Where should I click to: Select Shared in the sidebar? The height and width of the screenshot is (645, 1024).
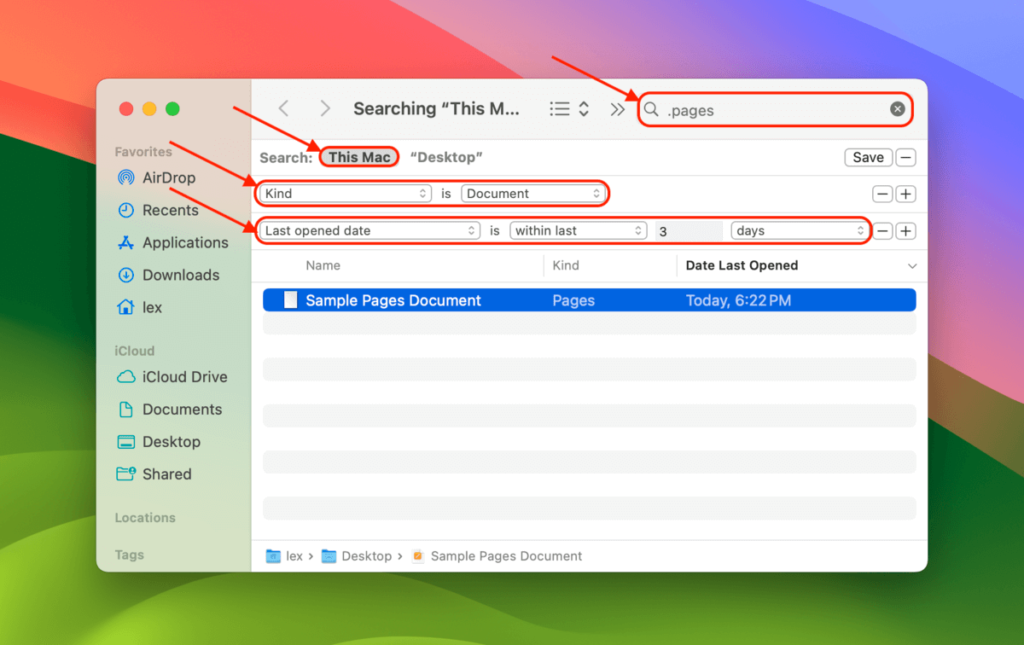[x=164, y=474]
